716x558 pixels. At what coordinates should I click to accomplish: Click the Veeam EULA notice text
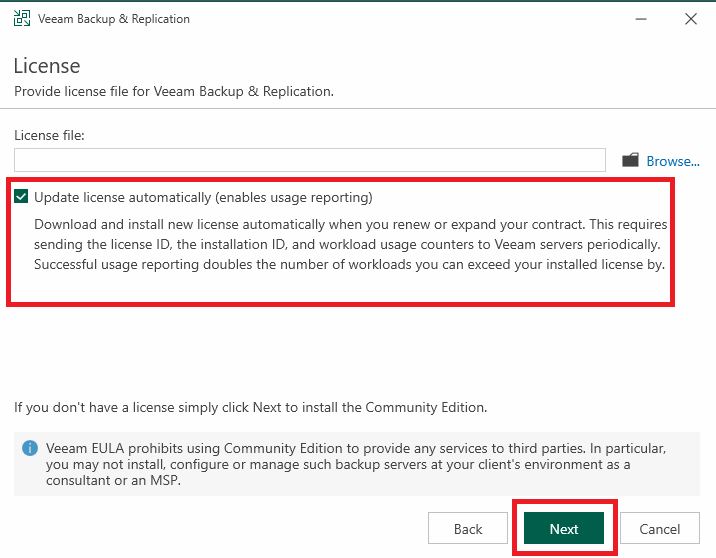pyautogui.click(x=356, y=464)
